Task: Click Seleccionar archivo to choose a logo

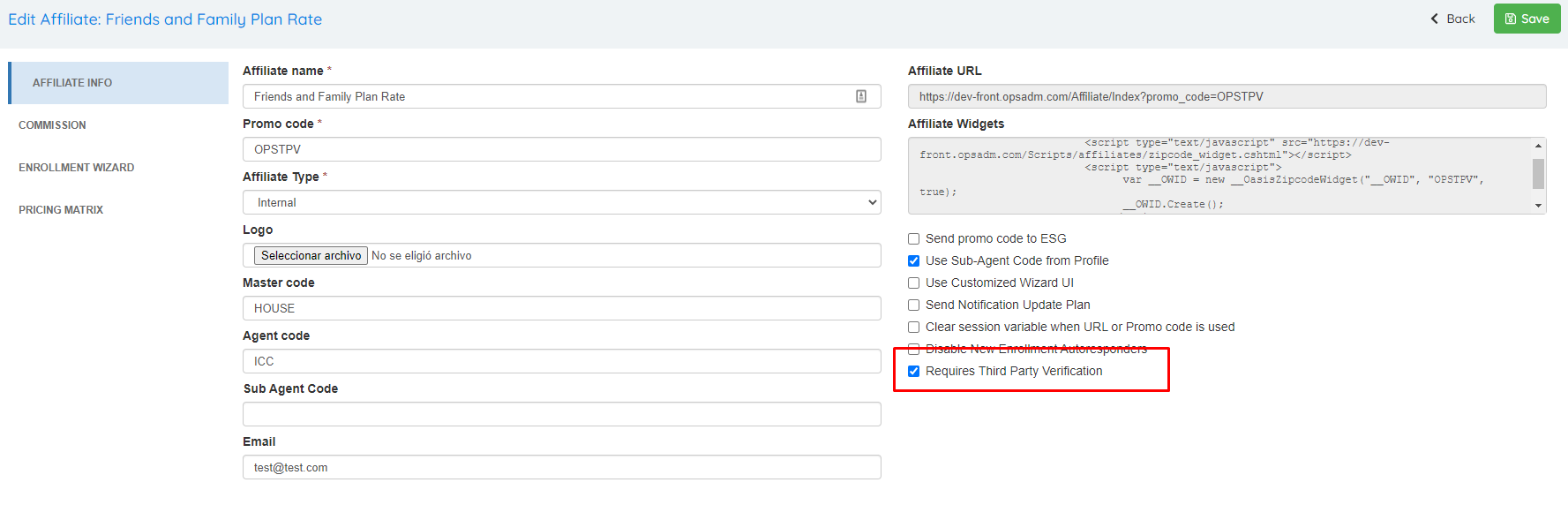Action: (x=311, y=255)
